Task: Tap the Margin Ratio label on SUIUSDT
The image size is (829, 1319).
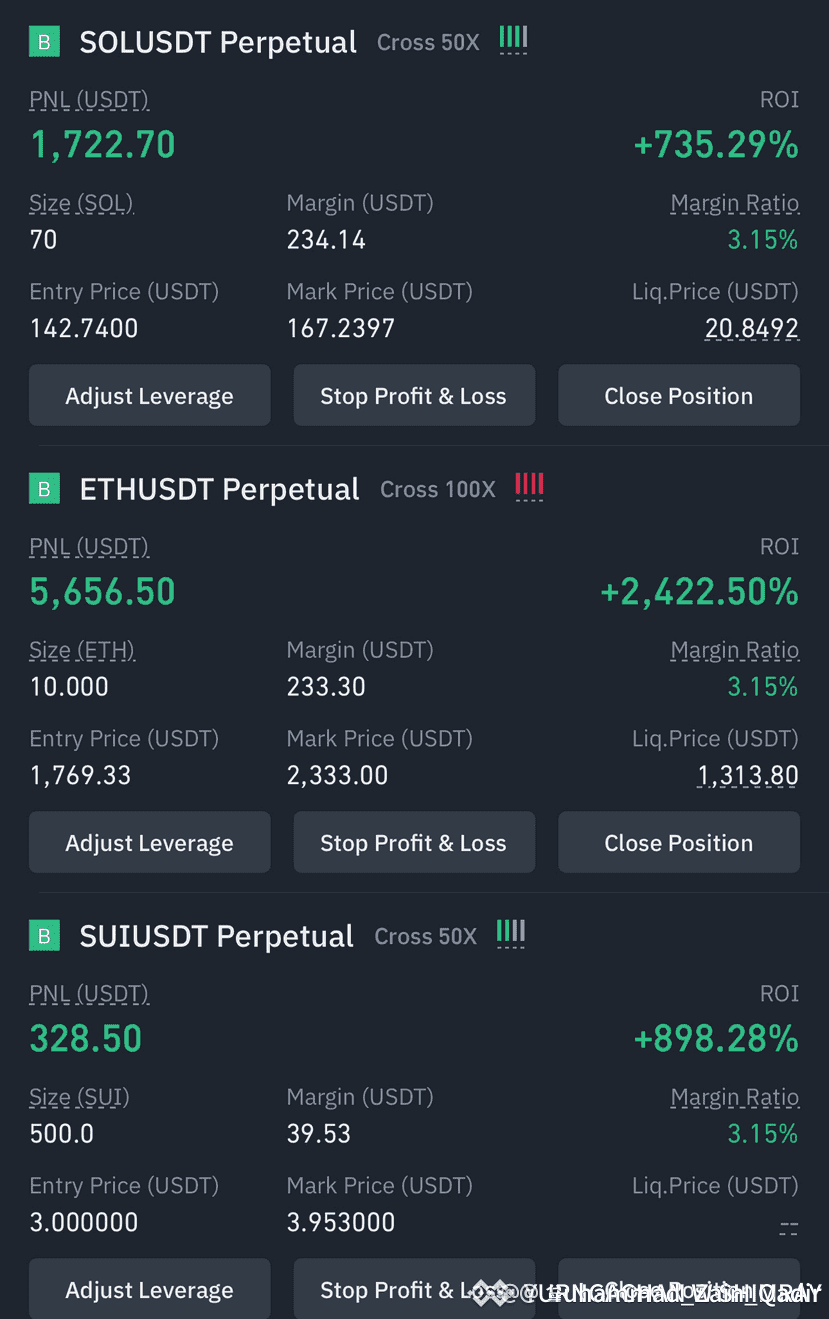Action: (x=735, y=1097)
